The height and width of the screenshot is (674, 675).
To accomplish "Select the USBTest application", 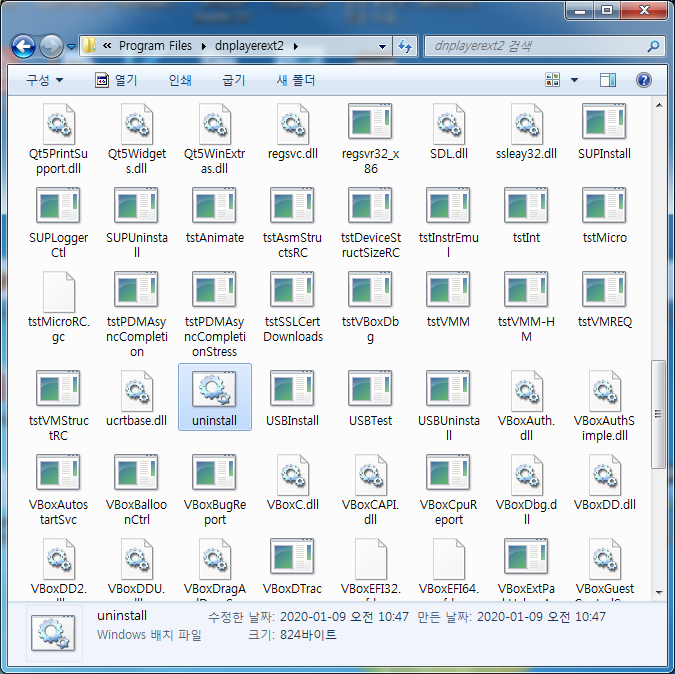I will click(370, 399).
